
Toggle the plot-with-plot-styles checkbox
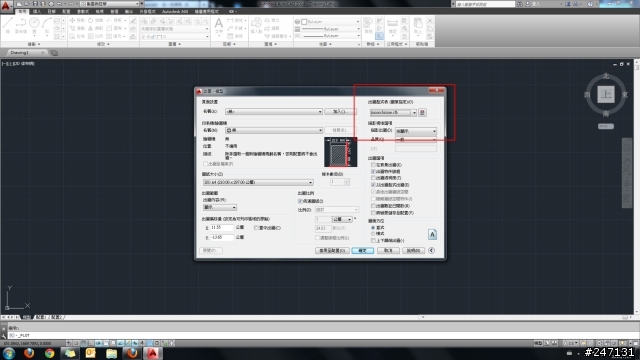coord(373,185)
